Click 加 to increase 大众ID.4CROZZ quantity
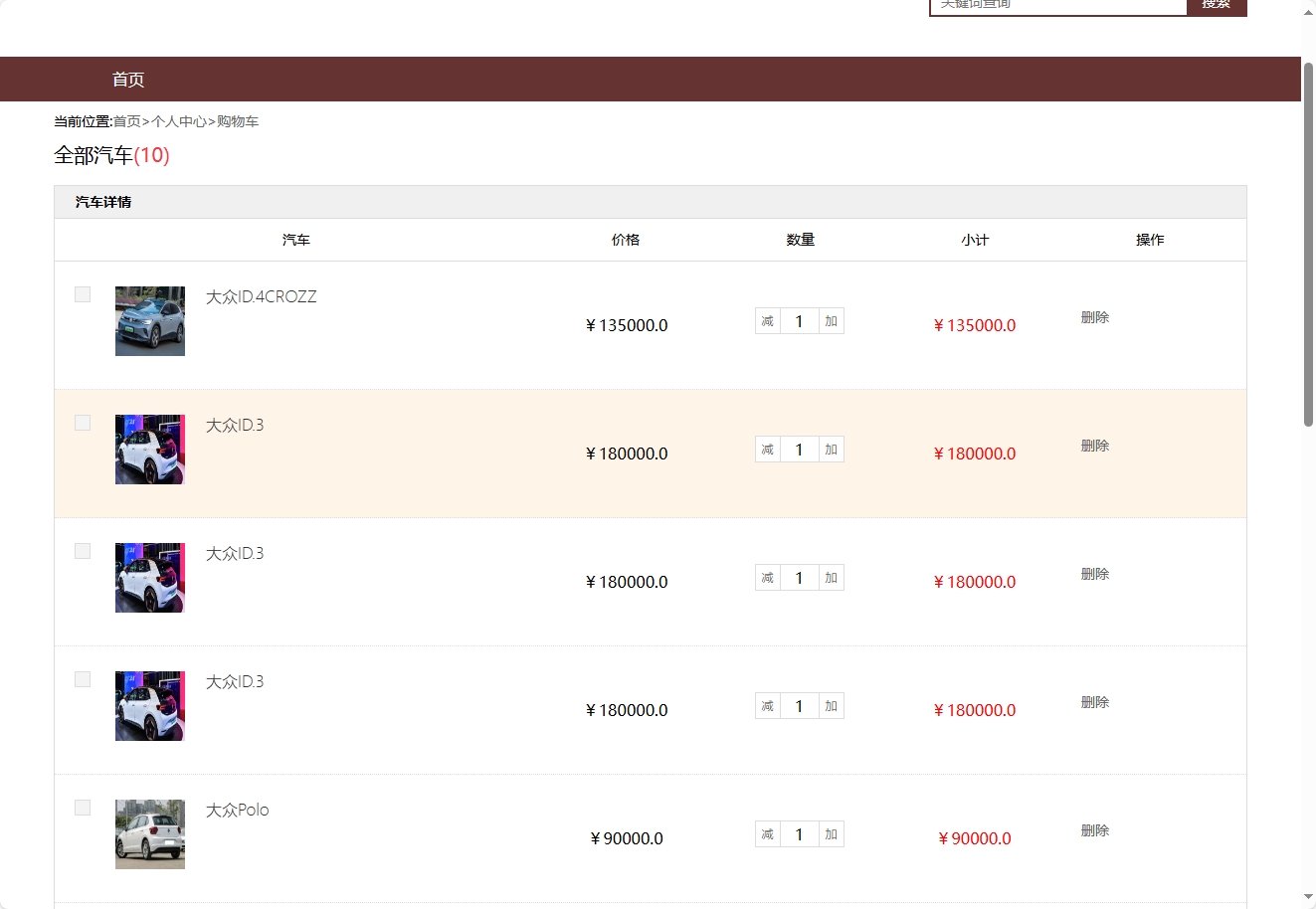Viewport: 1316px width, 909px height. pyautogui.click(x=831, y=320)
